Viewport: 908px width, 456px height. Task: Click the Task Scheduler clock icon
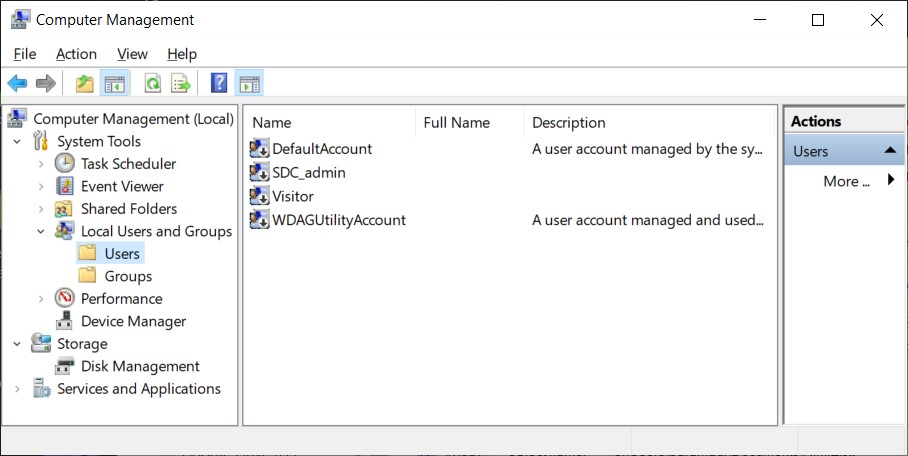pos(65,163)
